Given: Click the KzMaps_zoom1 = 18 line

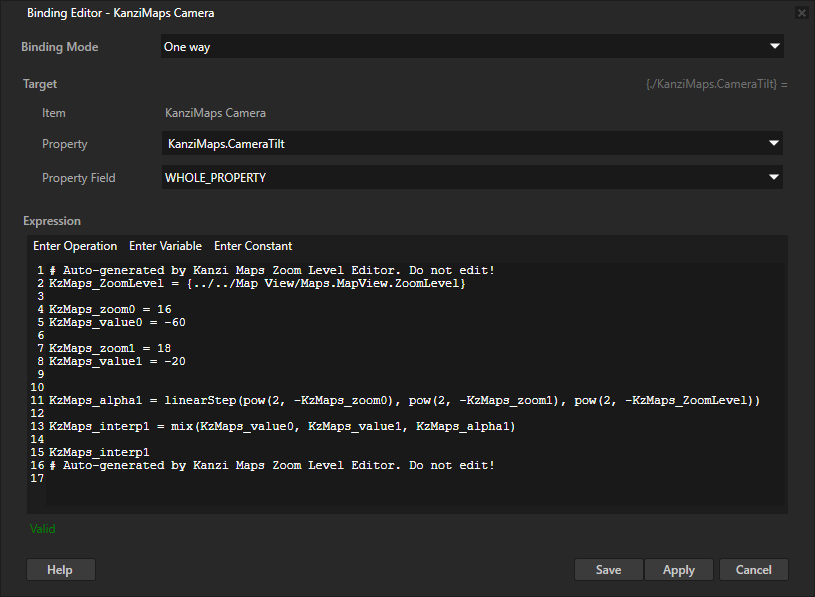Looking at the screenshot, I should pos(110,348).
